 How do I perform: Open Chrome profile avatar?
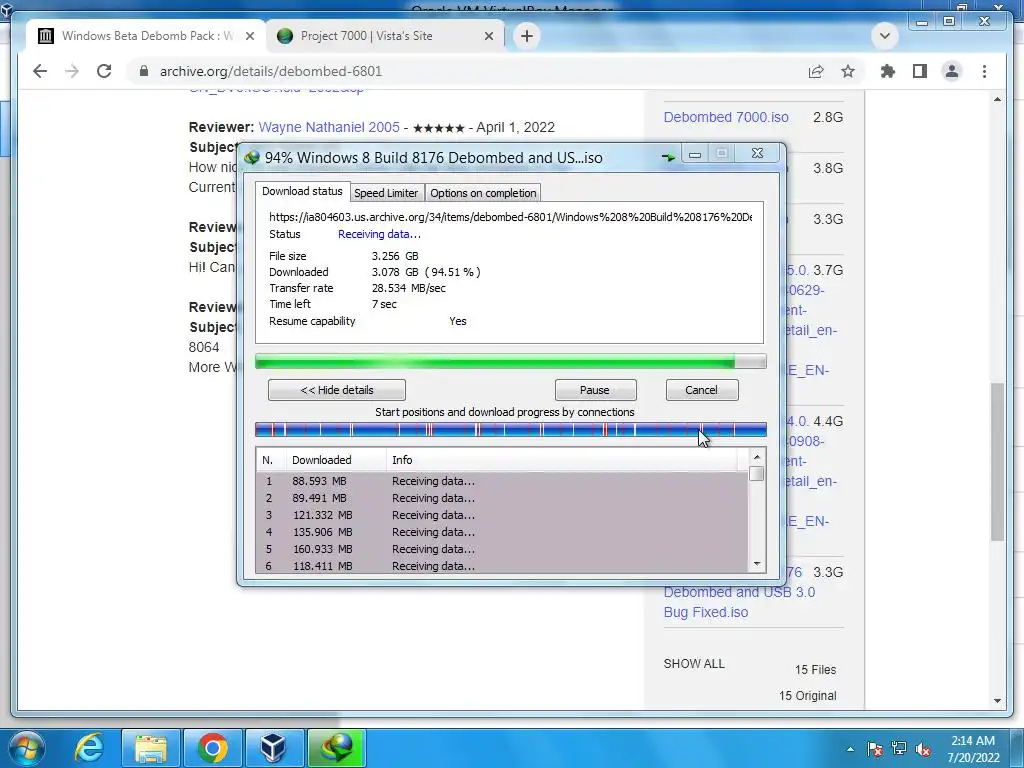[x=952, y=71]
